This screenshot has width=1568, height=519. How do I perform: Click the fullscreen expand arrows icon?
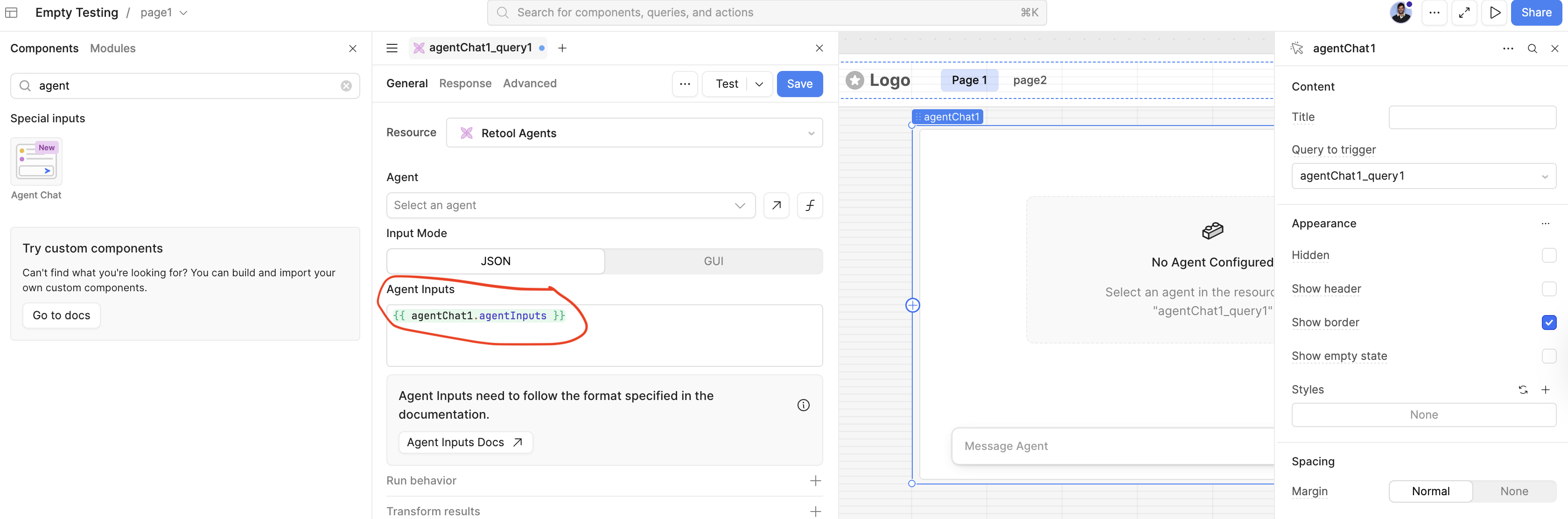pos(1464,13)
